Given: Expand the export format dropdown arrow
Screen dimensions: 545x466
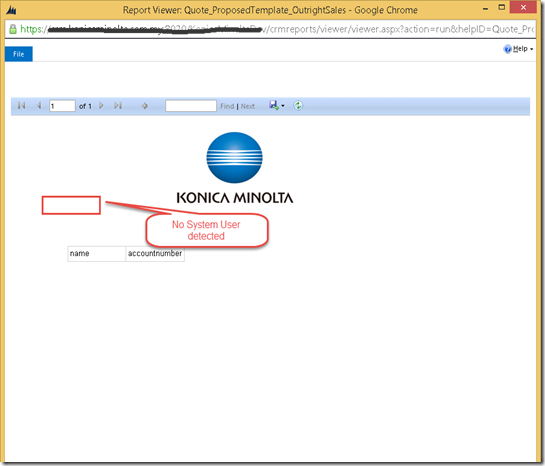Looking at the screenshot, I should (283, 106).
